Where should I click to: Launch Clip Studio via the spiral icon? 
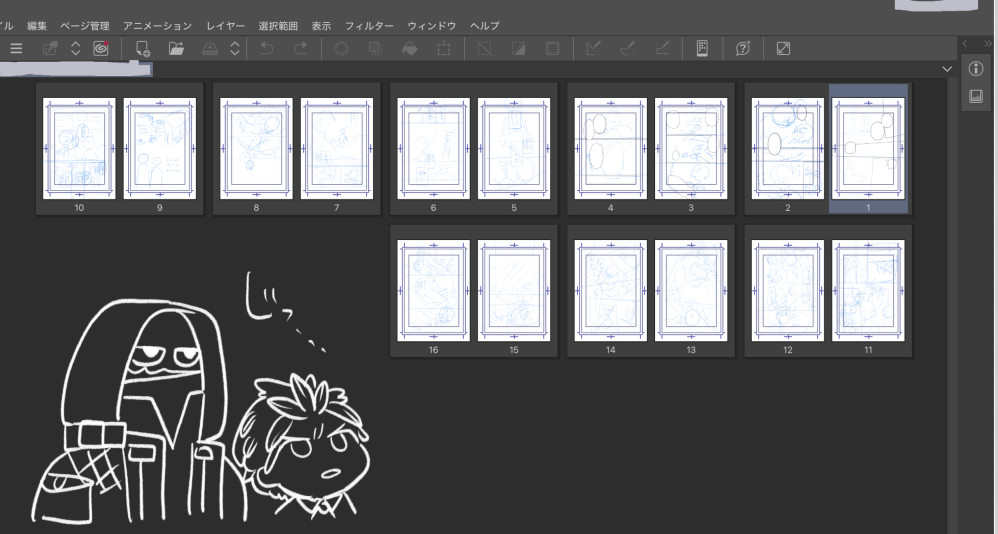pos(100,48)
